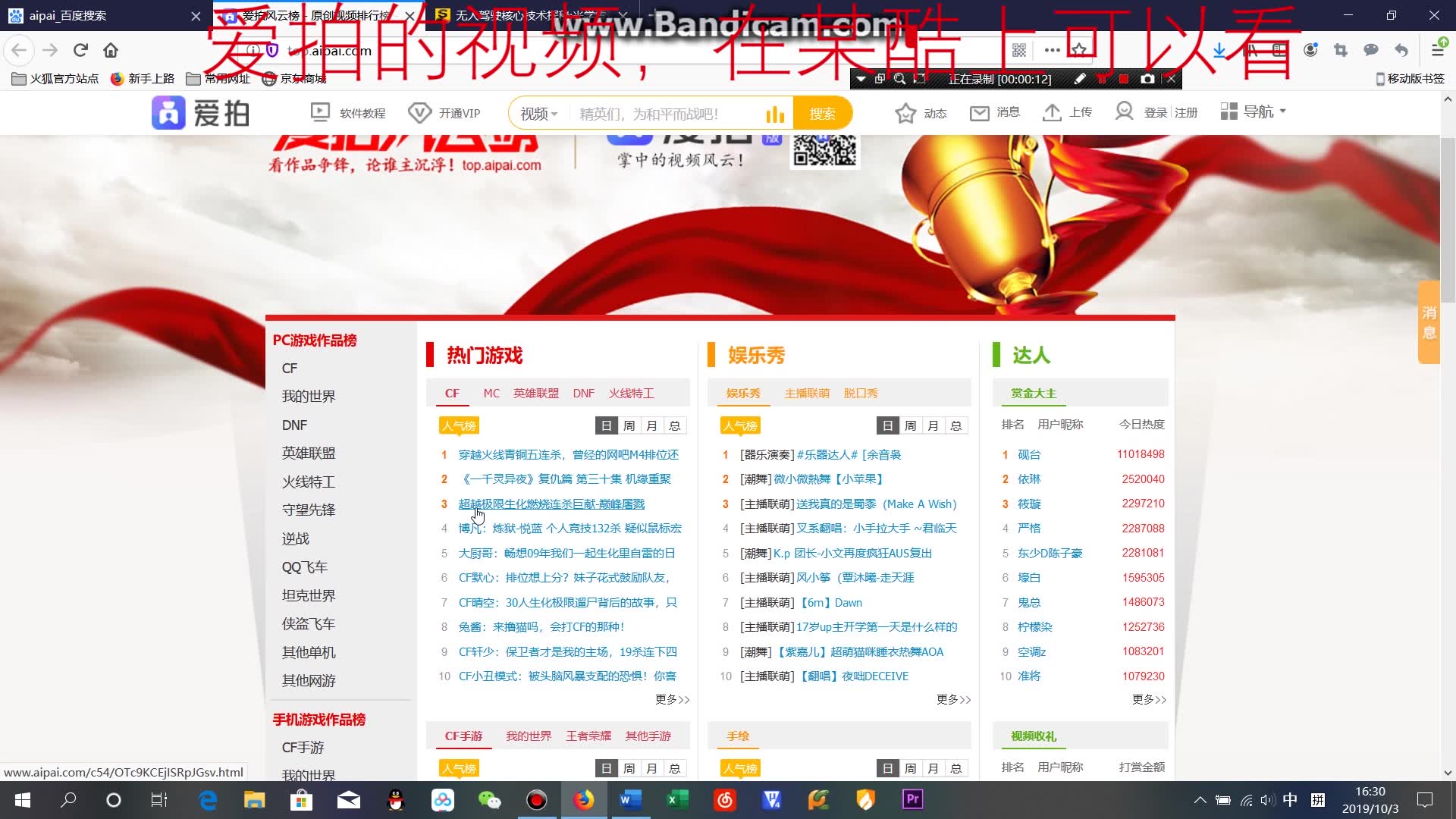Click the undo arrow icon in Firefox toolbar
This screenshot has height=819, width=1456.
click(x=1401, y=50)
